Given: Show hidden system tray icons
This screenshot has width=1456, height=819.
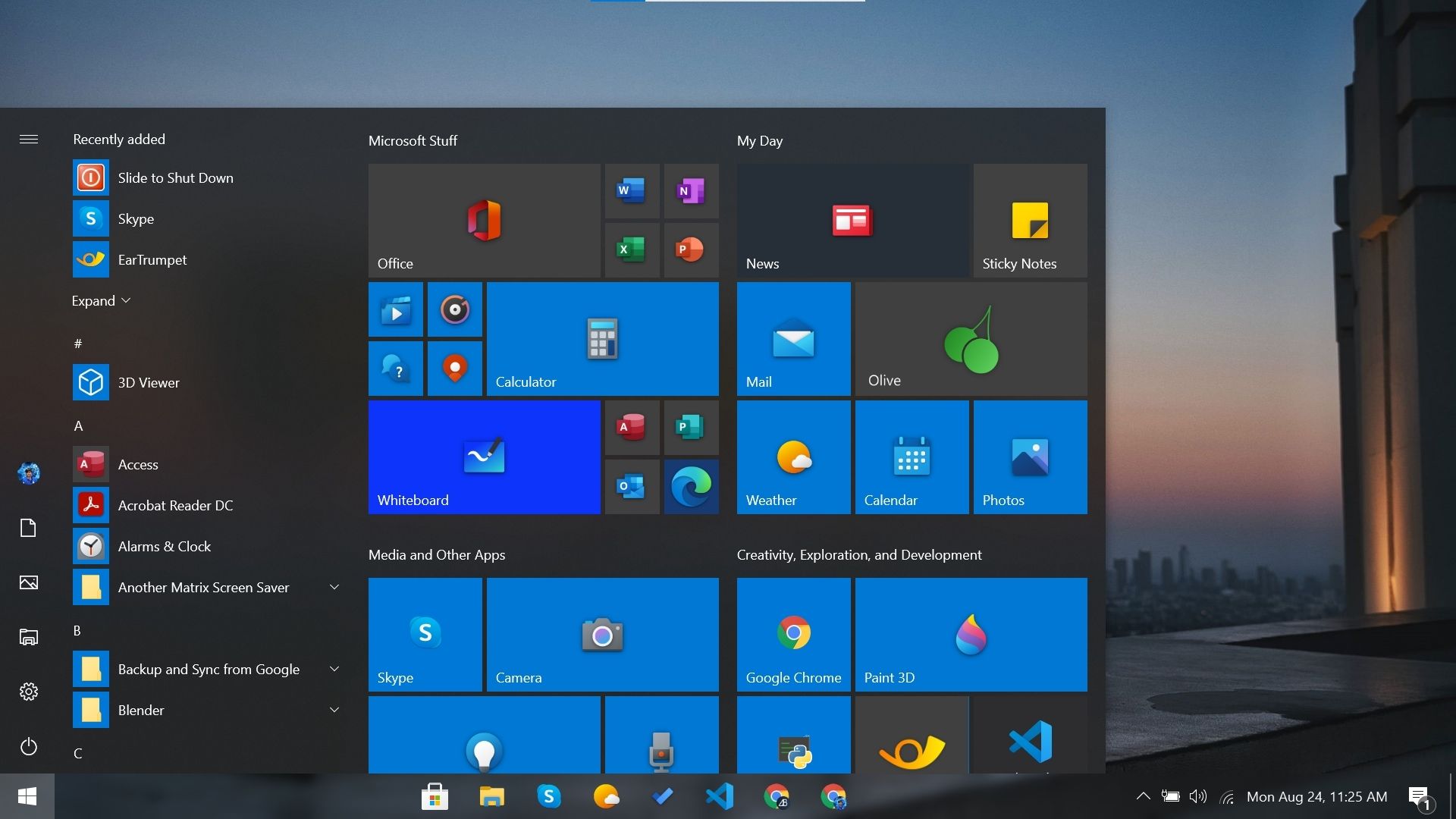Looking at the screenshot, I should (x=1143, y=796).
